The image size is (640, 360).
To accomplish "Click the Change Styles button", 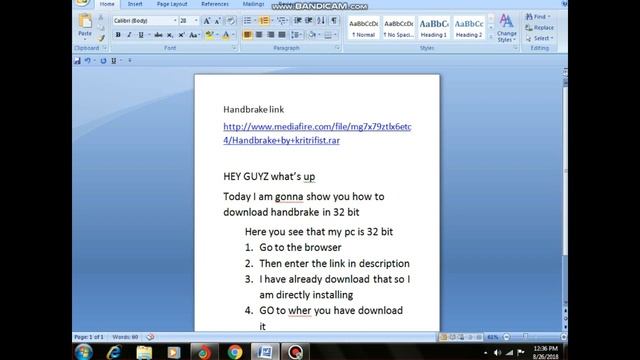I will (x=507, y=28).
